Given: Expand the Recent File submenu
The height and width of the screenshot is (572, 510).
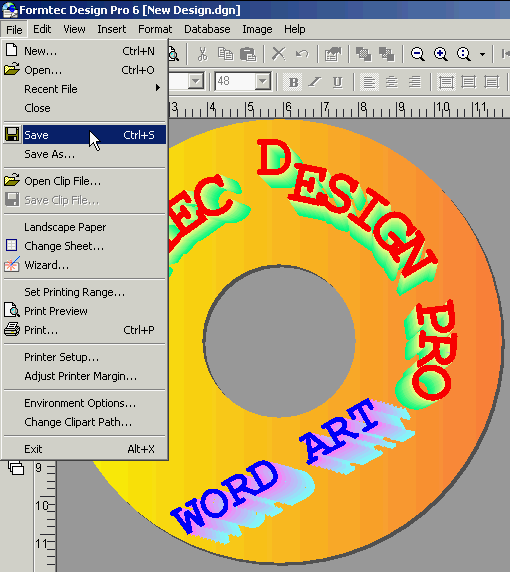Looking at the screenshot, I should pos(85,89).
